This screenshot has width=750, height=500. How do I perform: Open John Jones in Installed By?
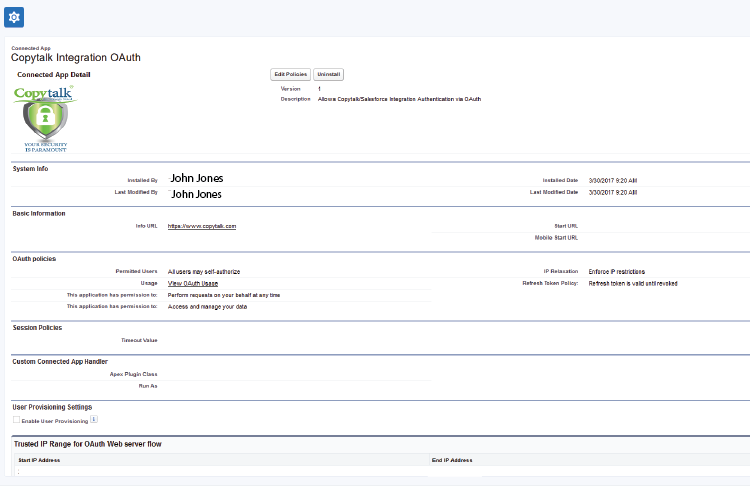pos(195,179)
